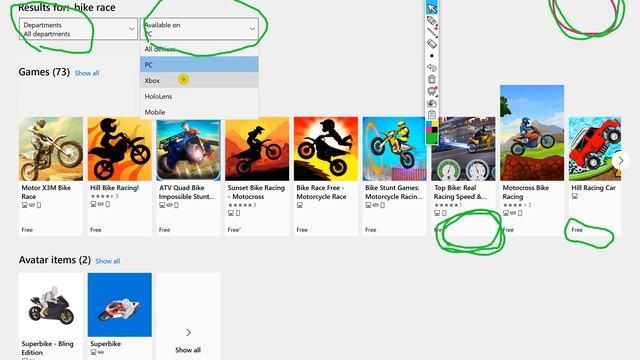Click the Free price under Bike Race Free
This screenshot has height=360, width=640.
(x=302, y=230)
